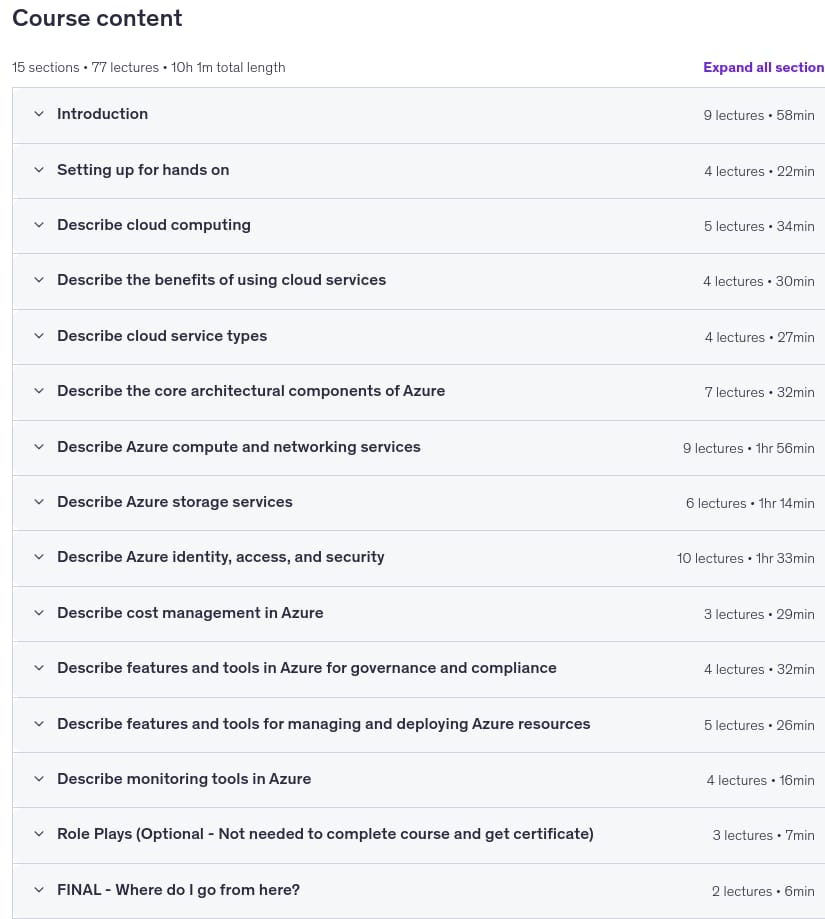Image resolution: width=825 pixels, height=919 pixels.
Task: Expand Describe cloud service types chevron
Action: coord(39,336)
